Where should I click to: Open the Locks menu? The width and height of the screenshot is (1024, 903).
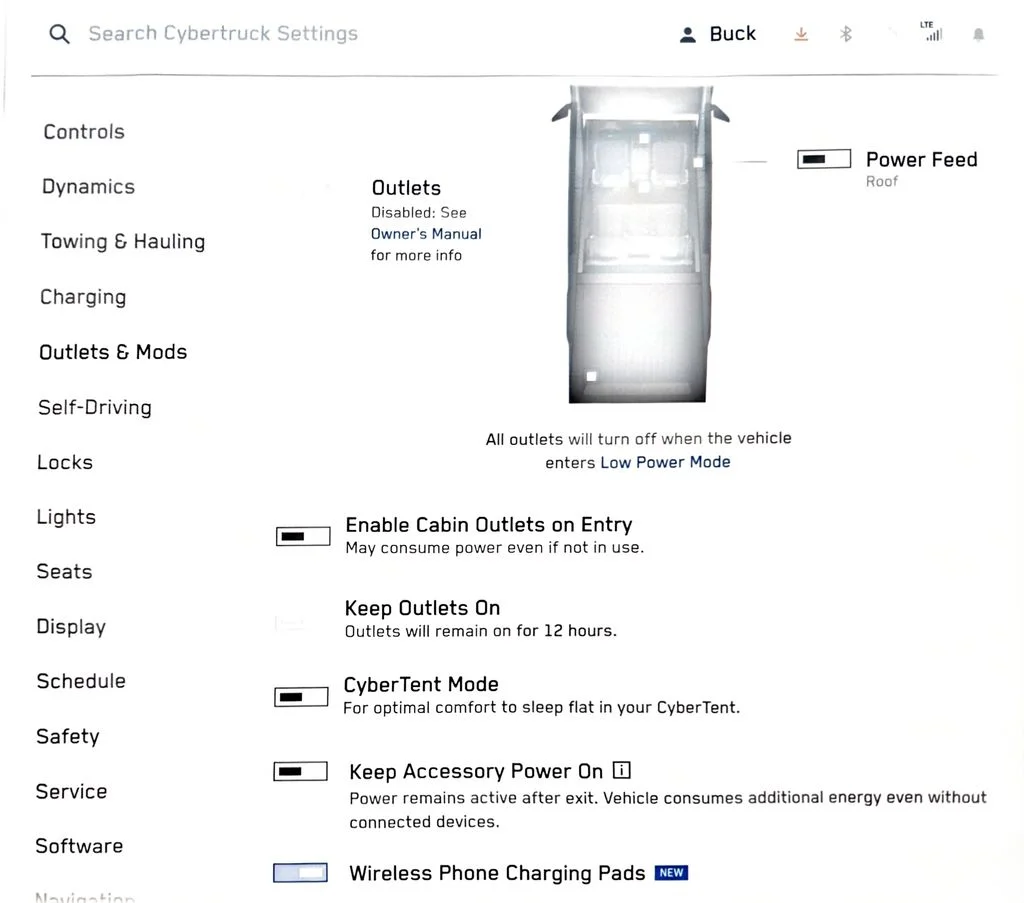[65, 462]
